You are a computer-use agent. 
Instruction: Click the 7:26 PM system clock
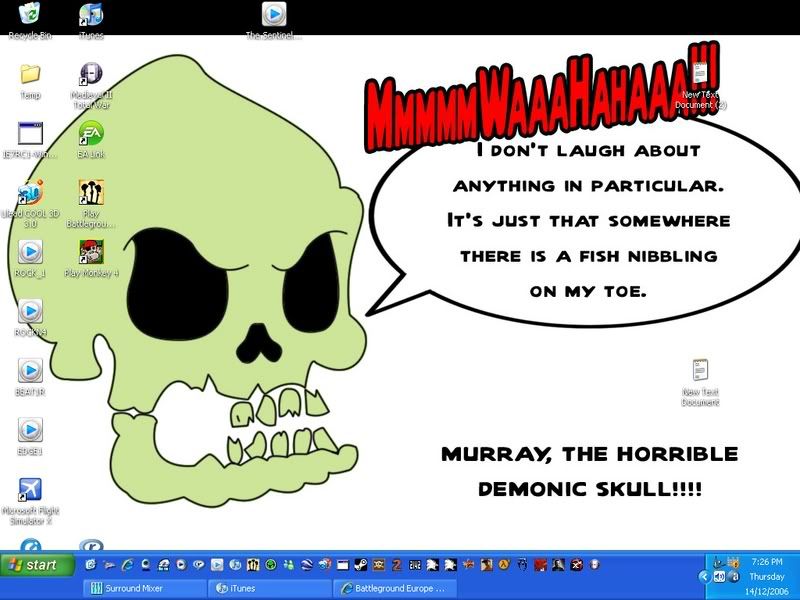click(767, 562)
